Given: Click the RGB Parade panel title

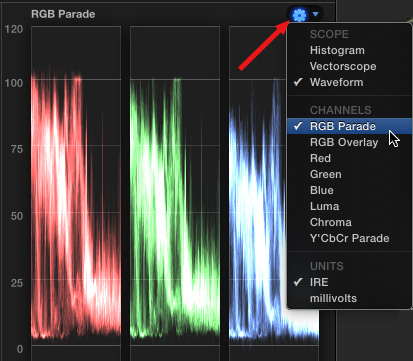Looking at the screenshot, I should pos(63,14).
